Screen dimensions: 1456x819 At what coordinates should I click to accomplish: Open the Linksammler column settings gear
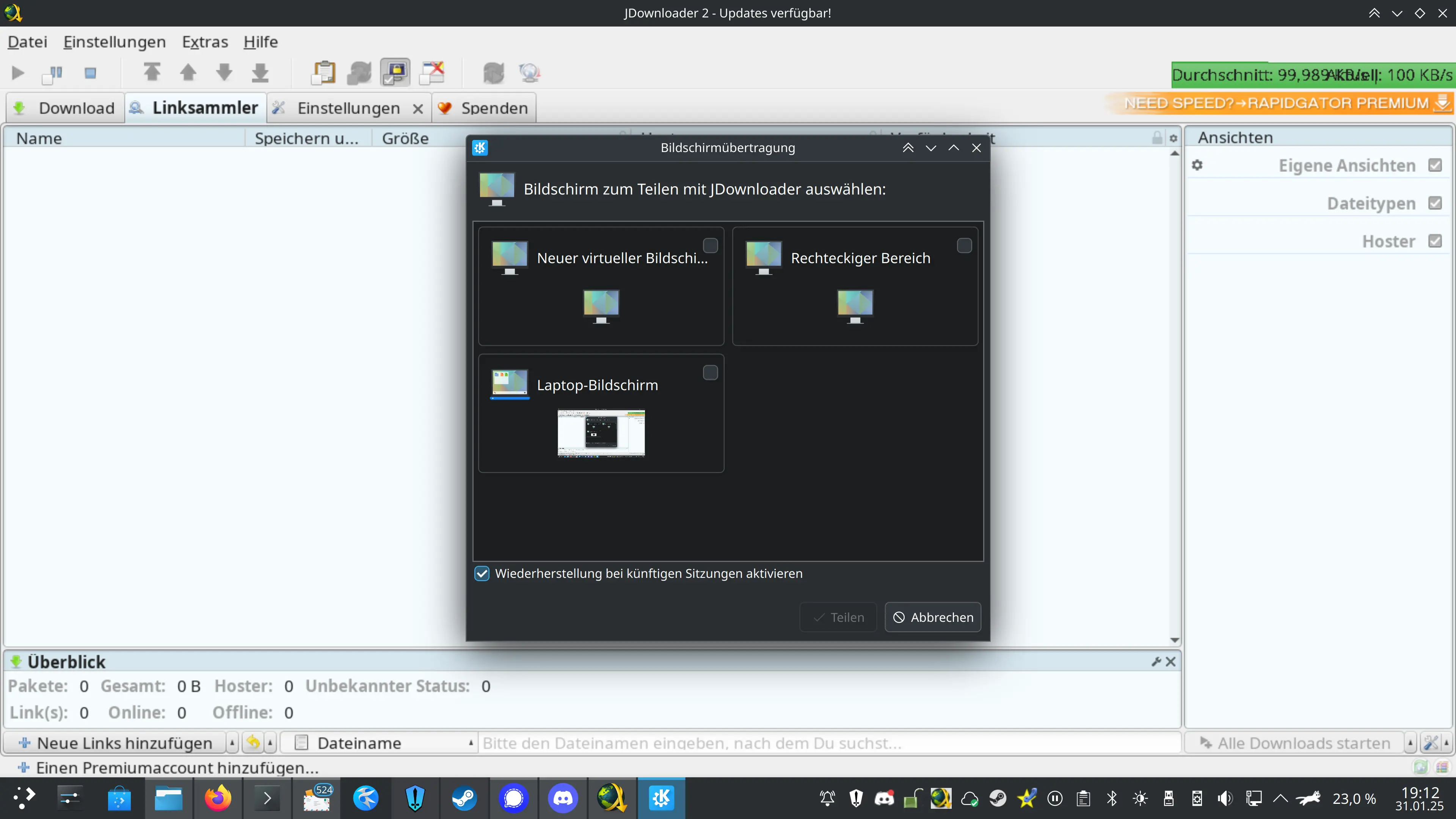1174,138
